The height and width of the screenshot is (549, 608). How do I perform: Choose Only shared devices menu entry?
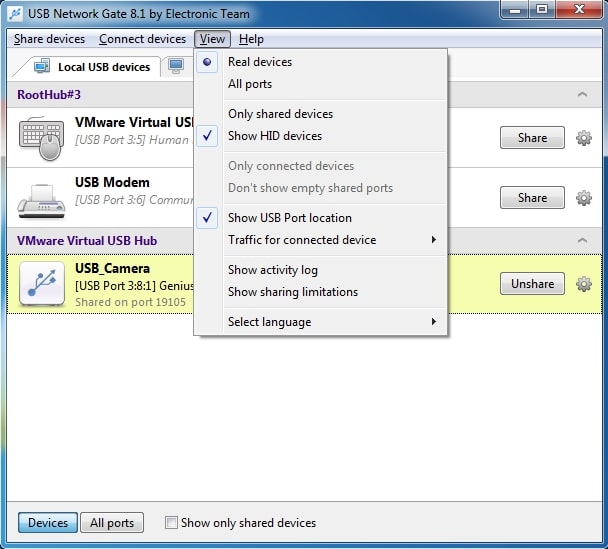(320, 114)
